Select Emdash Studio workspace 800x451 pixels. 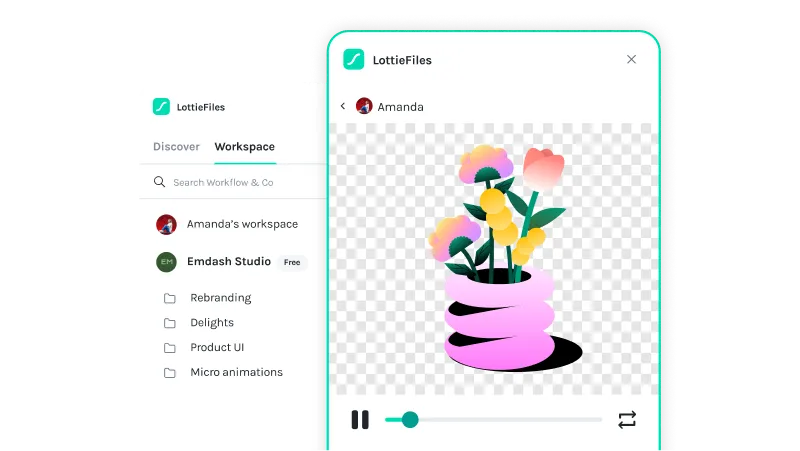click(230, 262)
